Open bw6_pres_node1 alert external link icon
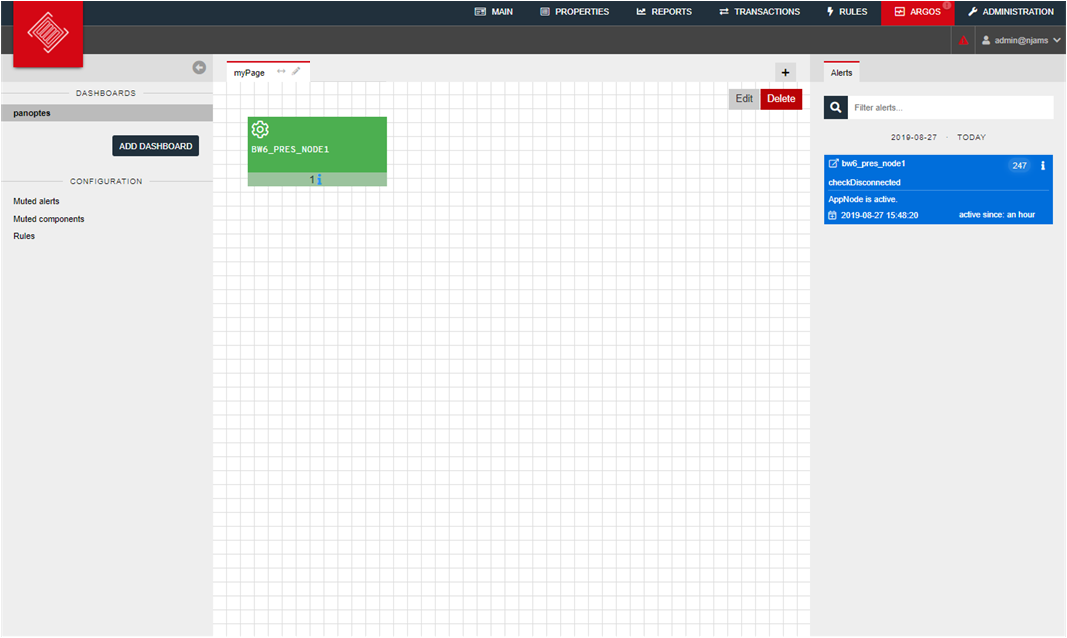The width and height of the screenshot is (1067, 638). pos(833,163)
